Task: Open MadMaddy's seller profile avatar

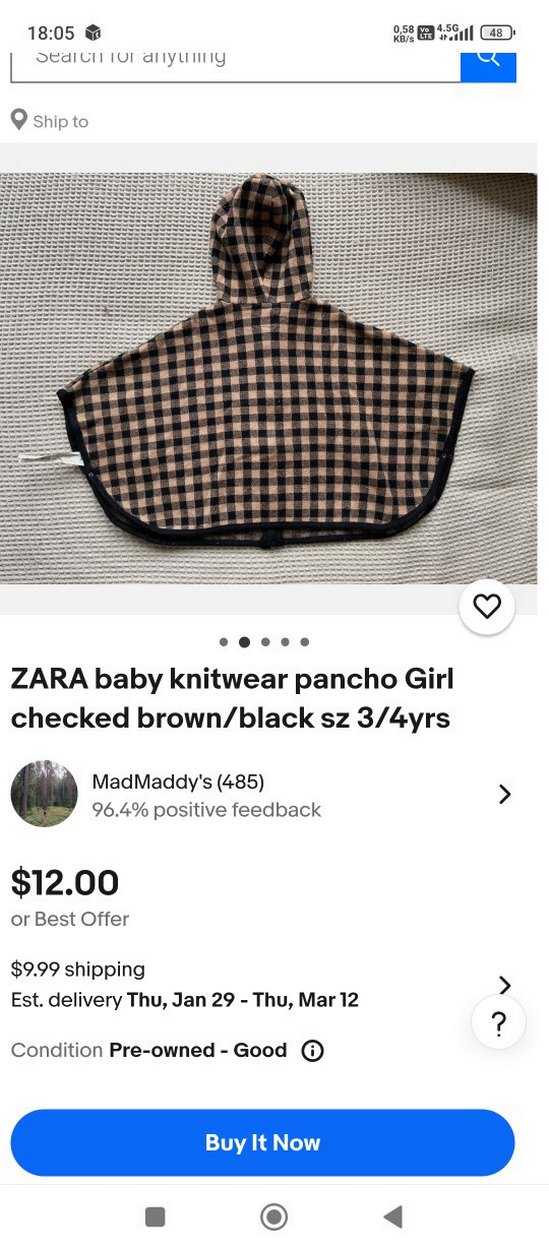Action: 44,794
